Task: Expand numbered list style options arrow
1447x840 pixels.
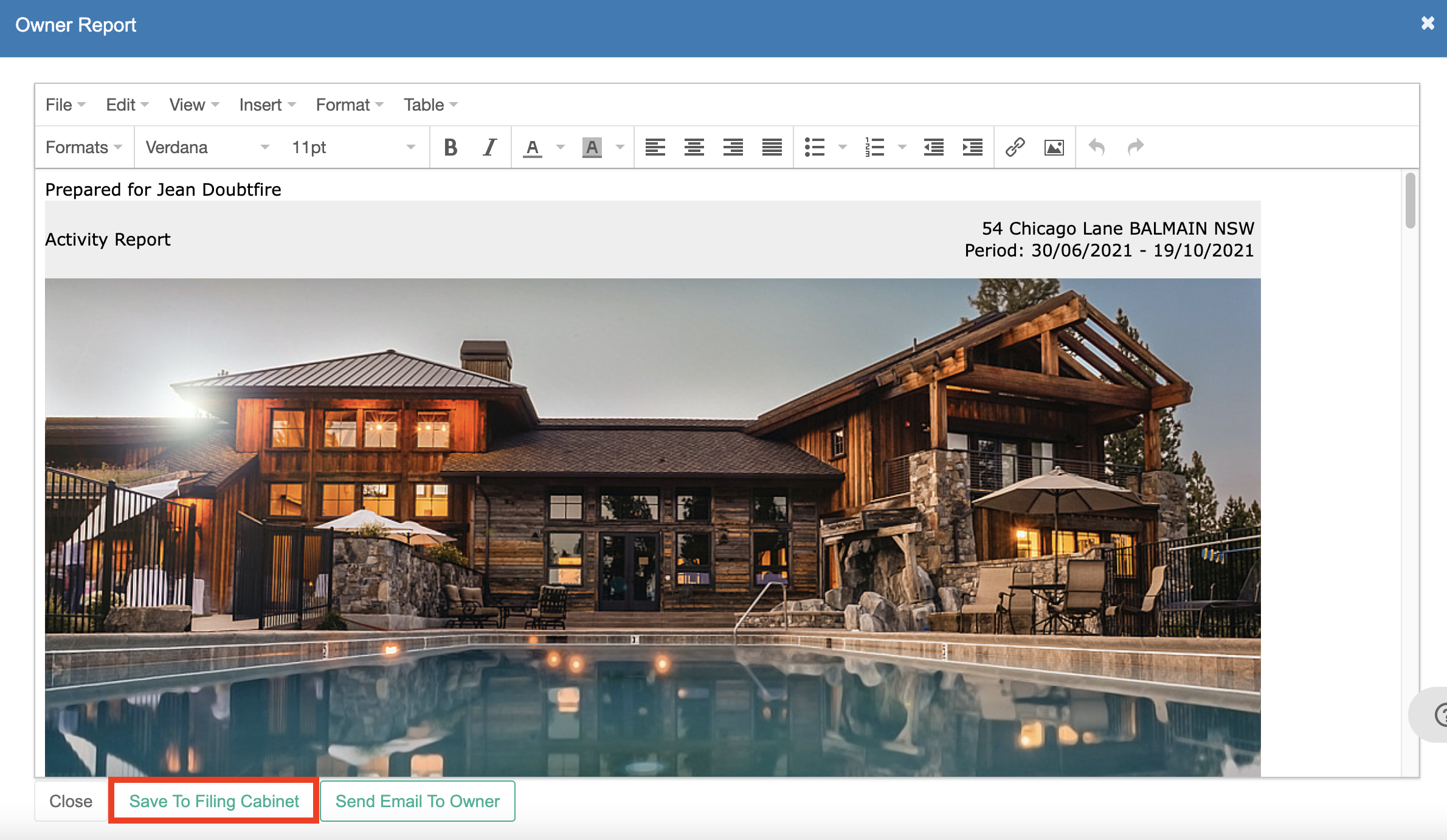Action: click(902, 147)
